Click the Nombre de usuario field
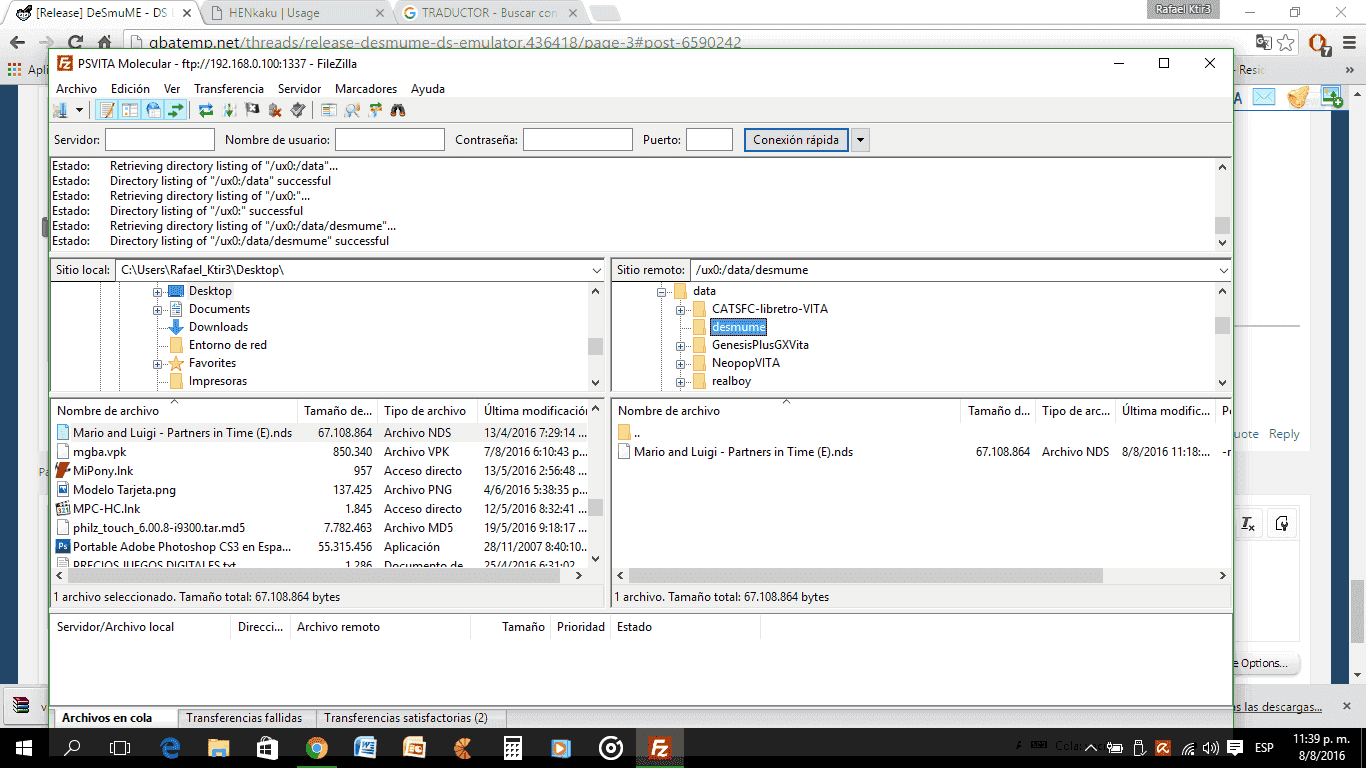The width and height of the screenshot is (1366, 768). [390, 140]
